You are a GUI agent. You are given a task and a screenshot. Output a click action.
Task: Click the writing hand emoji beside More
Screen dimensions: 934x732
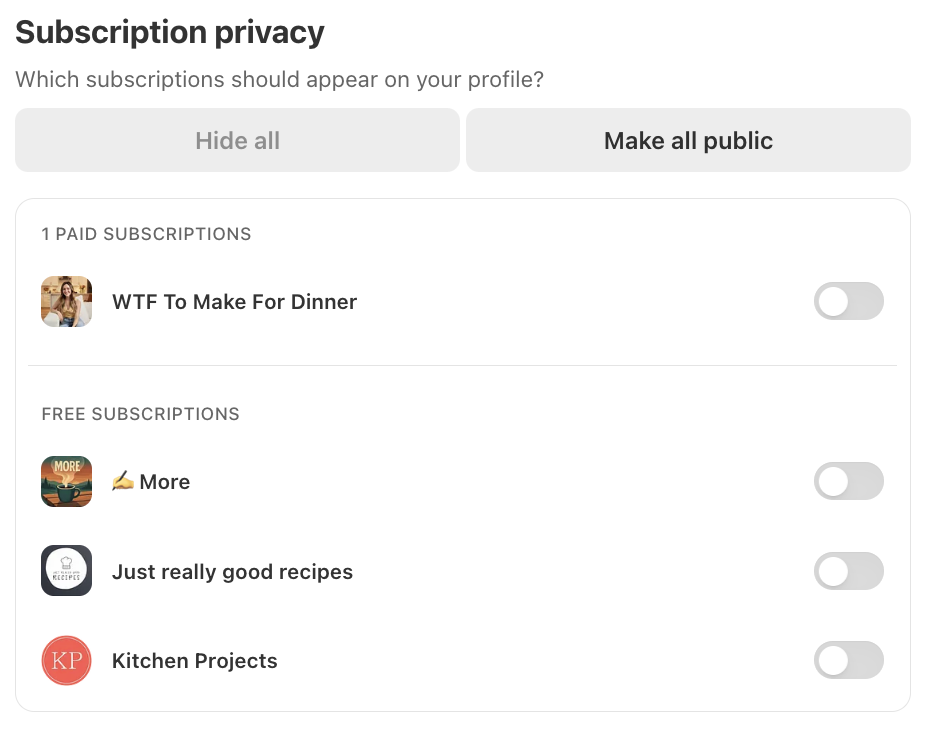pyautogui.click(x=123, y=482)
